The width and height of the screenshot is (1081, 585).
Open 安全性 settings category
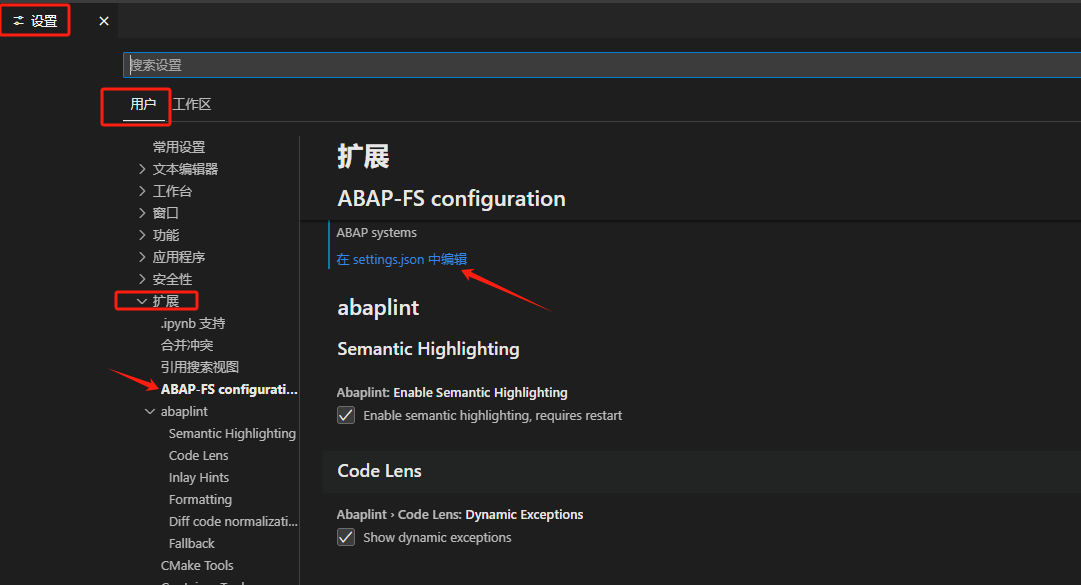click(172, 279)
